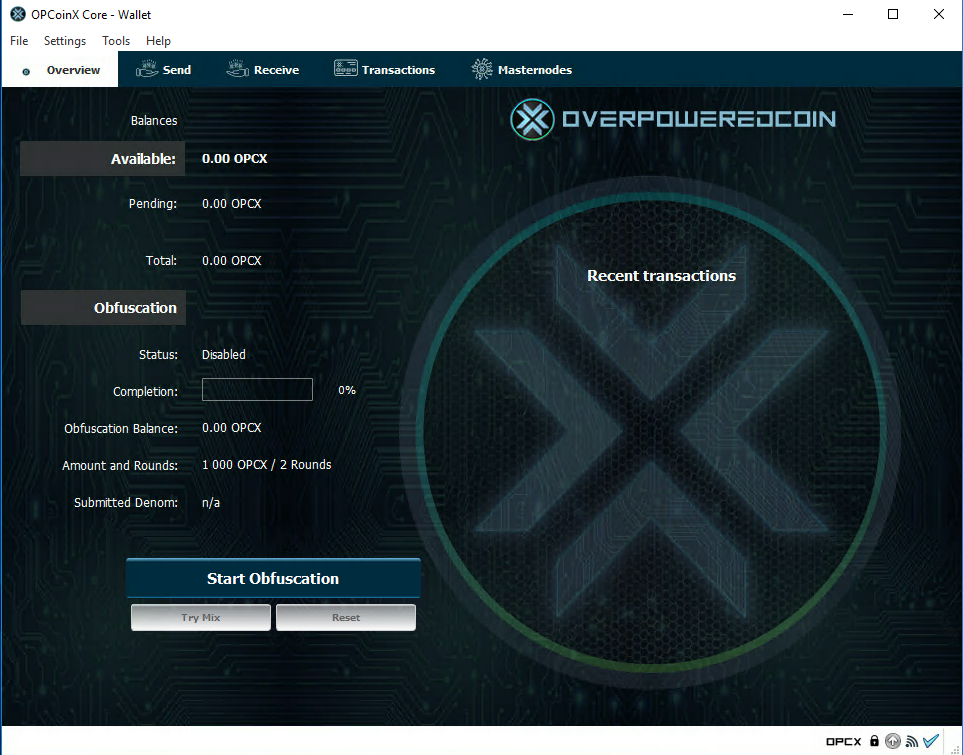The image size is (963, 755).
Task: Click the blue sync checkmark icon
Action: pyautogui.click(x=931, y=740)
